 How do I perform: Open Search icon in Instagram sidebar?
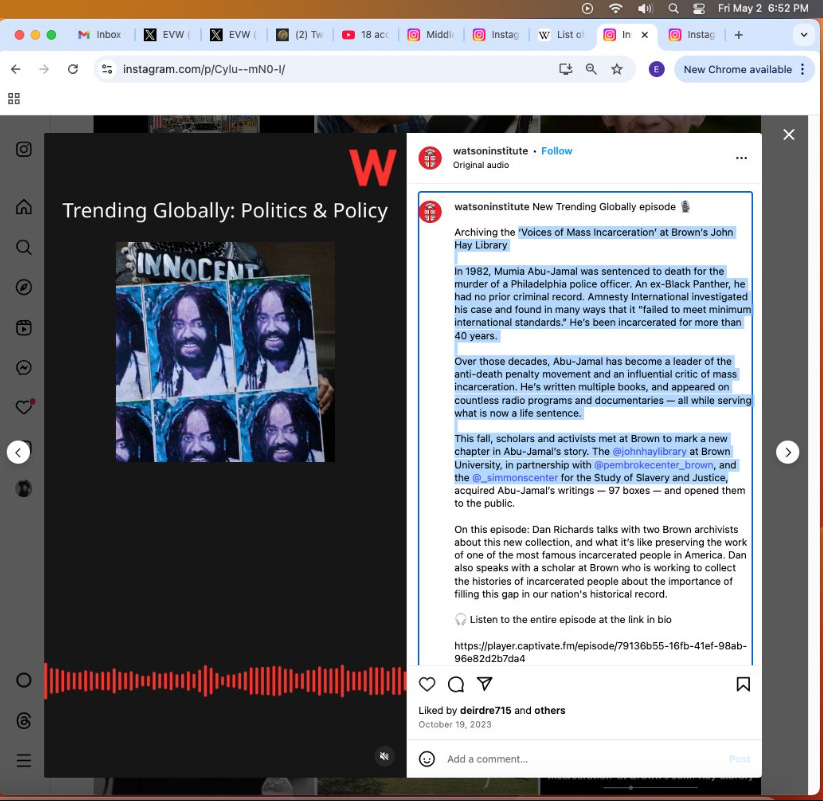pos(24,247)
